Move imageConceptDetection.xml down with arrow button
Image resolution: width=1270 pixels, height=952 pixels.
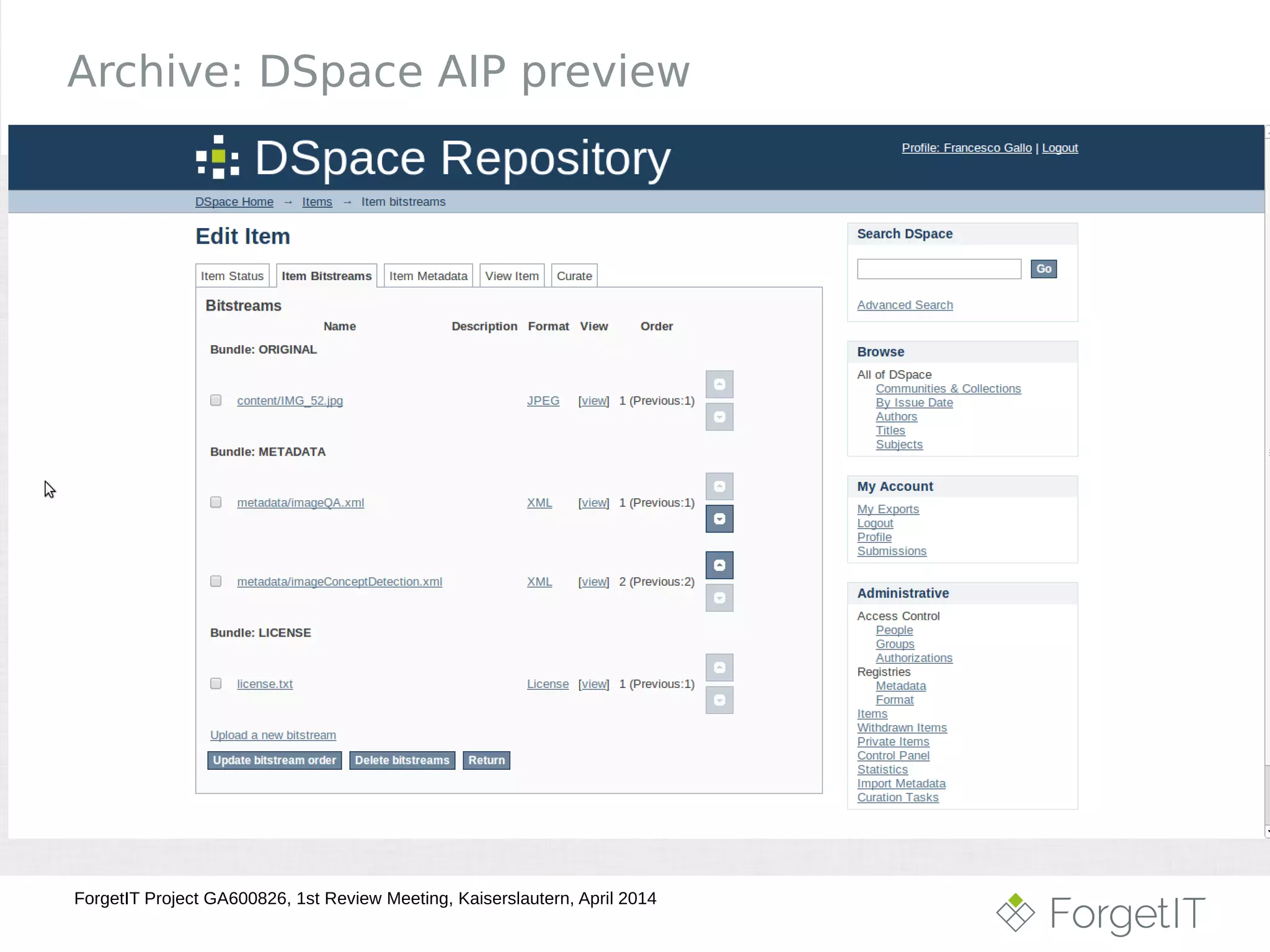[x=719, y=598]
